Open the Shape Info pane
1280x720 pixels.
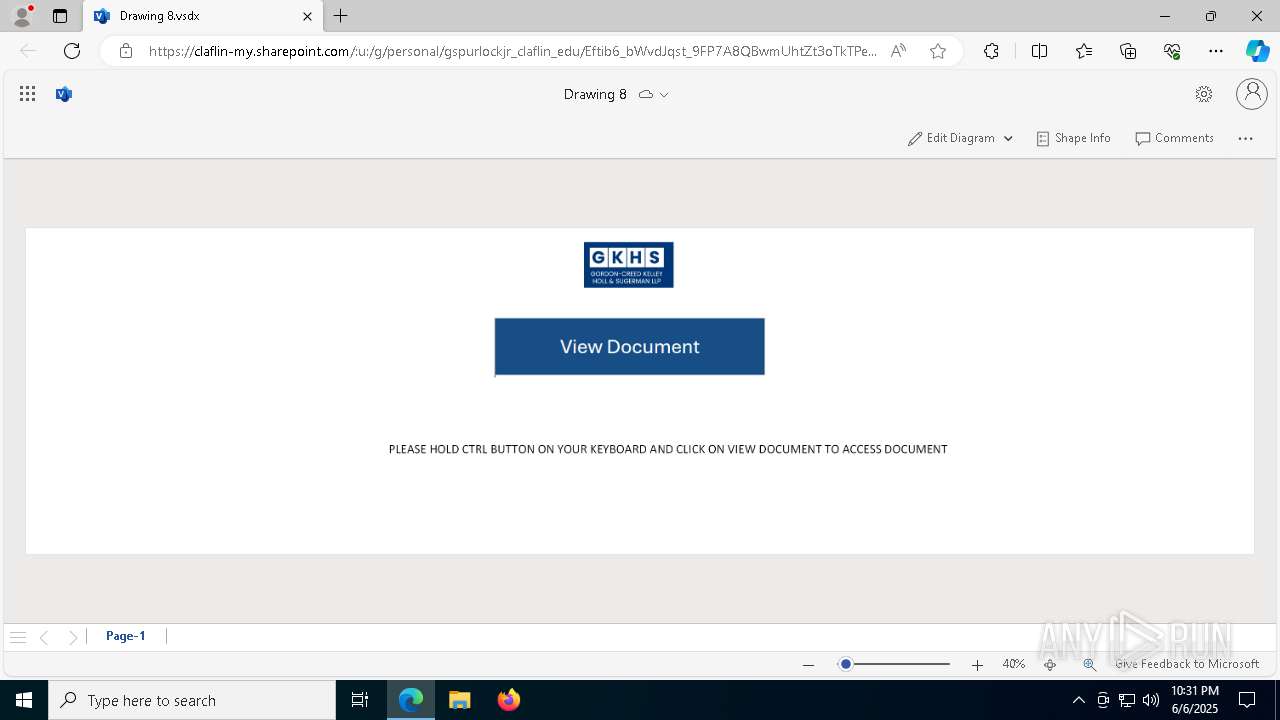point(1073,138)
